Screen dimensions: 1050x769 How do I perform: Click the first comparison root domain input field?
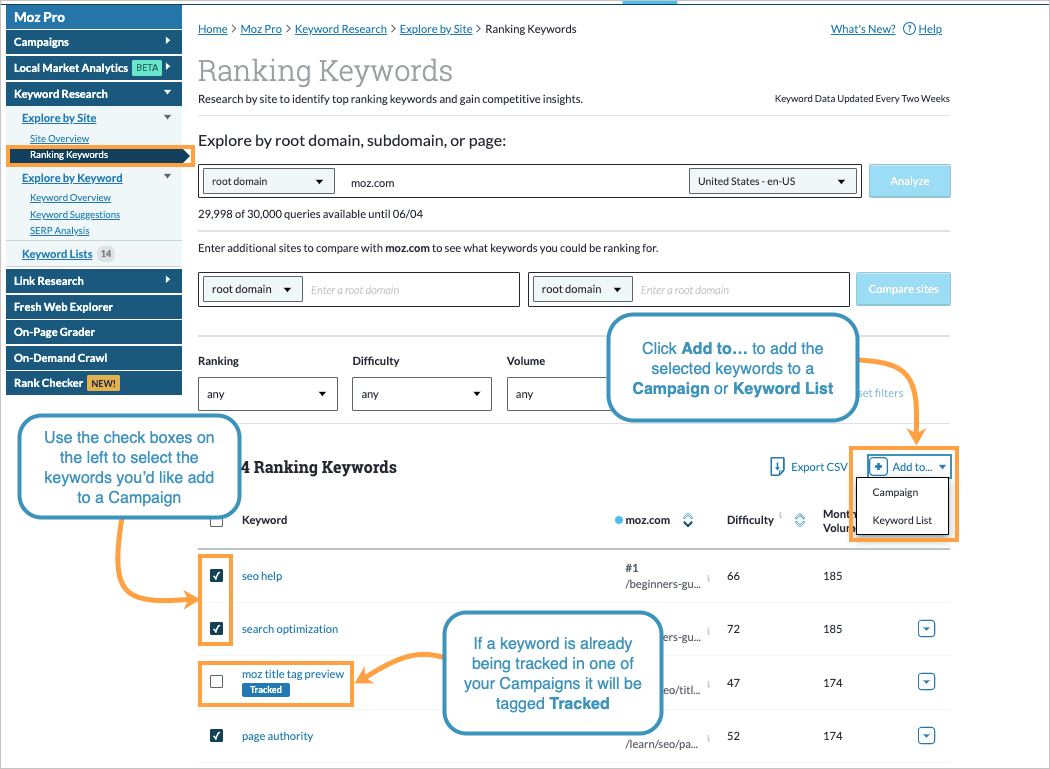click(x=411, y=290)
